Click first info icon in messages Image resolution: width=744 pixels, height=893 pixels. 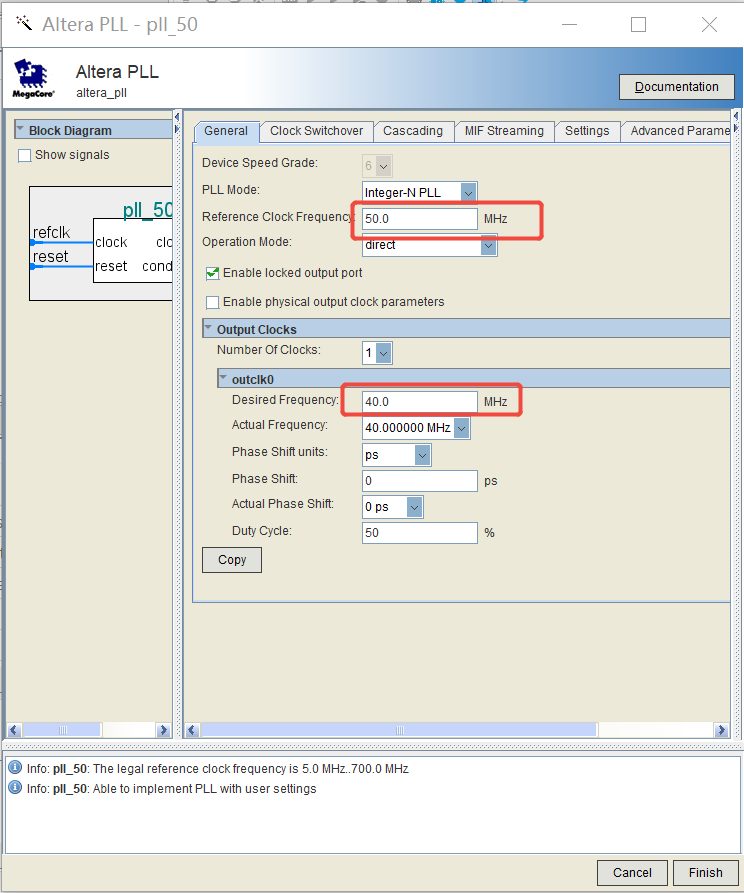pos(15,769)
